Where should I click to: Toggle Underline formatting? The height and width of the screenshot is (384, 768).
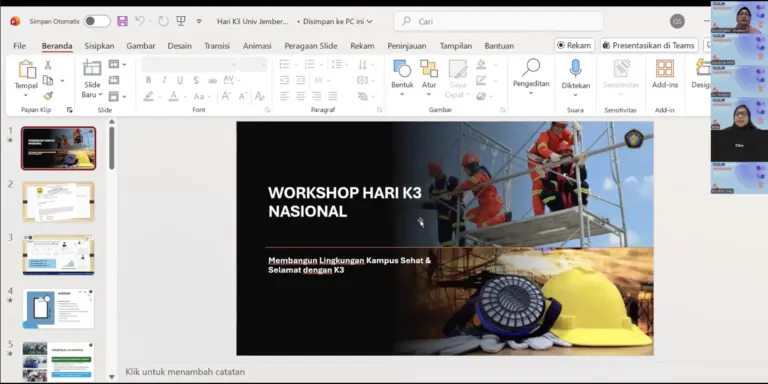(180, 80)
